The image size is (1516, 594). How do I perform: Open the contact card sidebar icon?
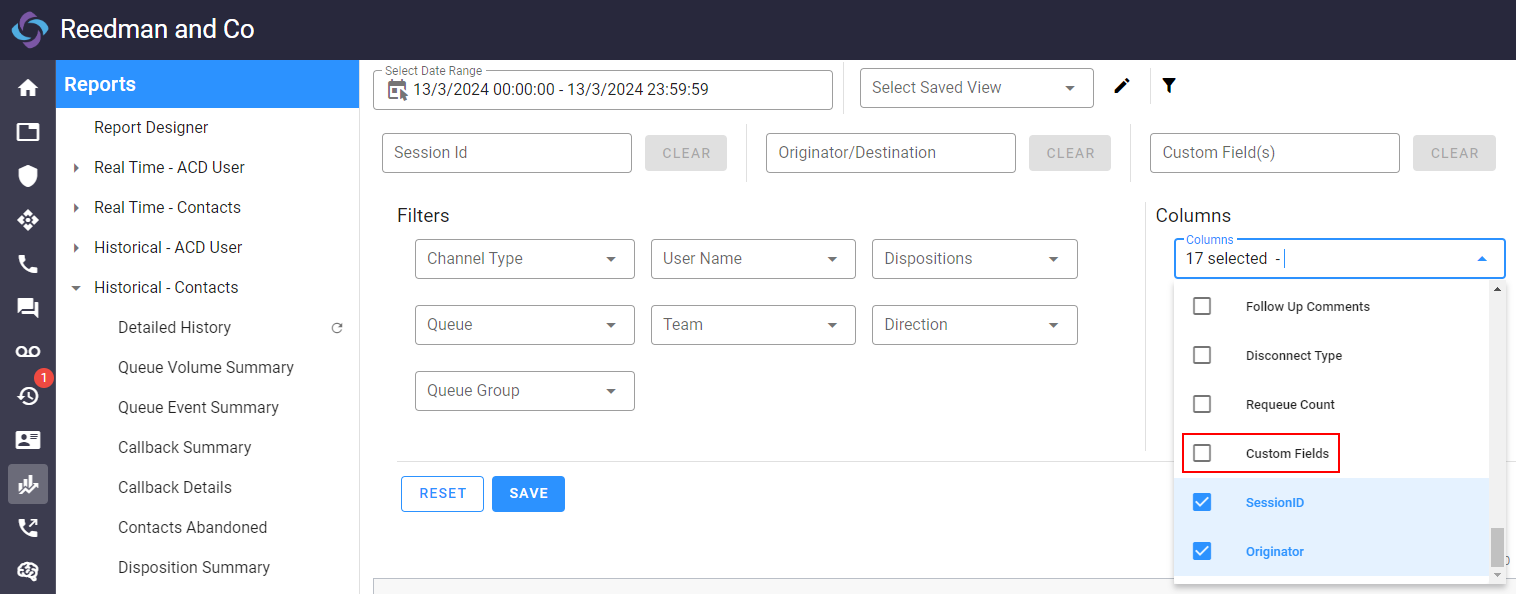(x=28, y=439)
